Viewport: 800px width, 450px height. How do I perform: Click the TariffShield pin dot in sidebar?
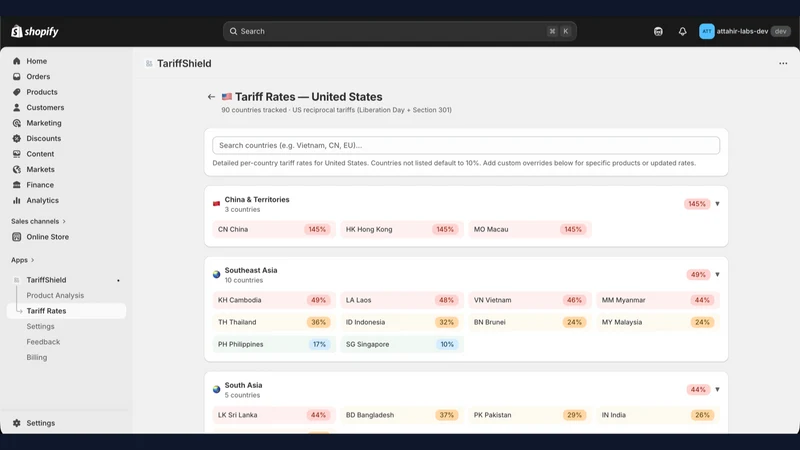click(118, 281)
